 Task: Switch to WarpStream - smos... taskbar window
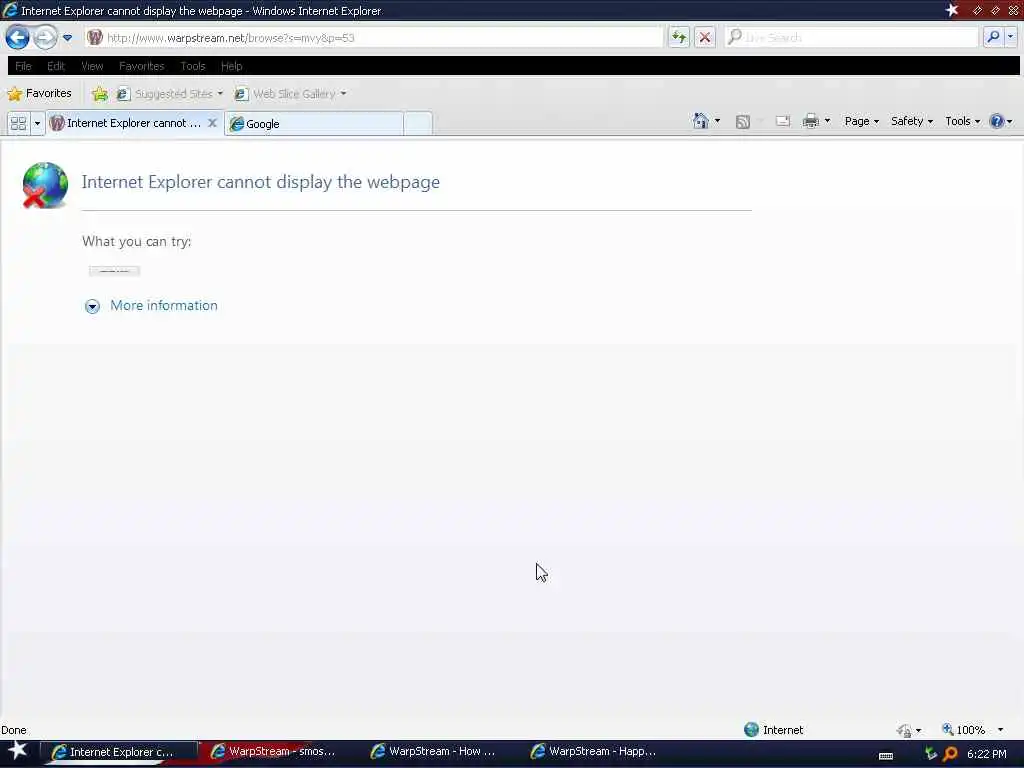coord(273,752)
